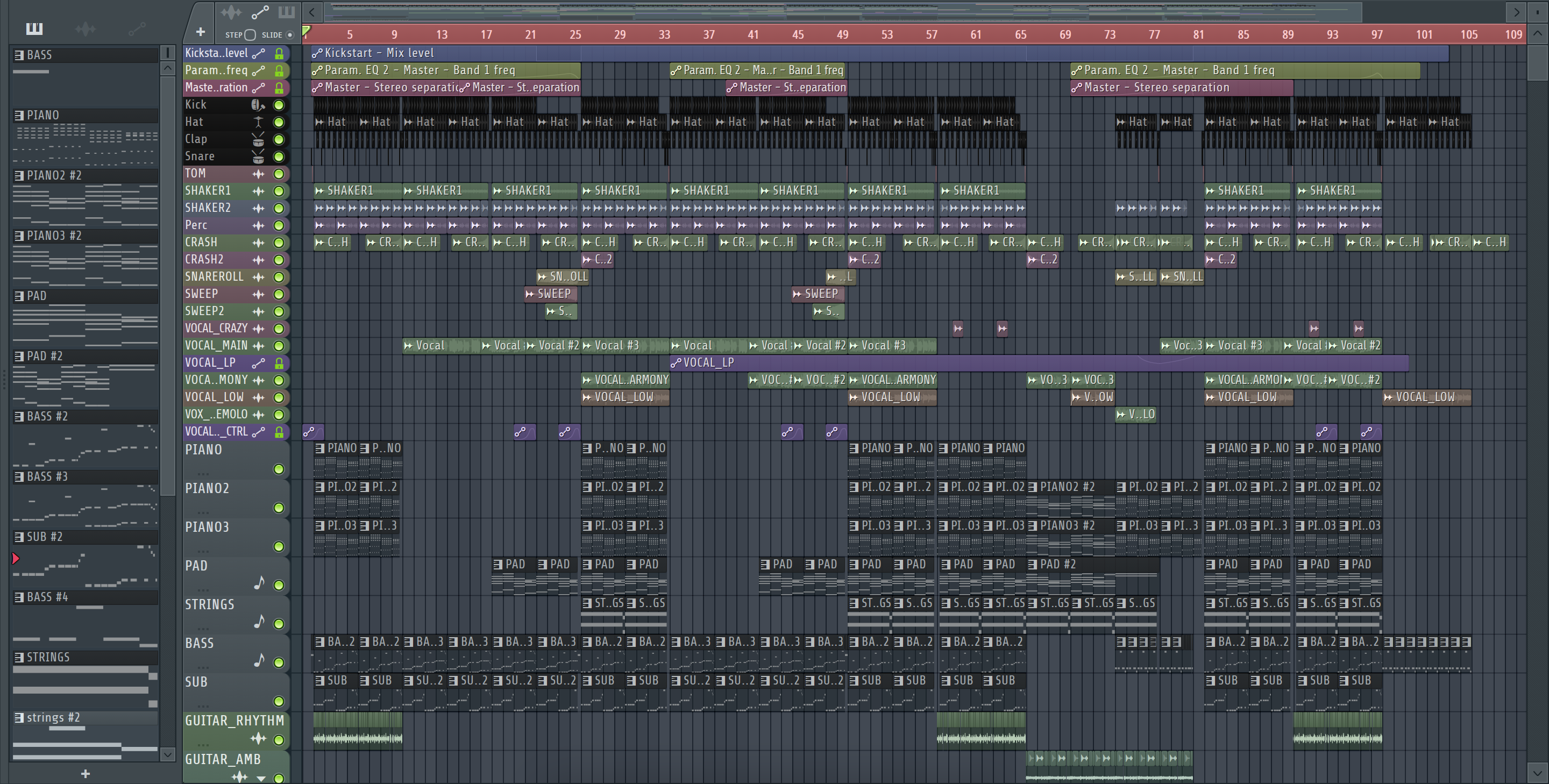Click the Snare track drum icon
The width and height of the screenshot is (1549, 784).
258,156
